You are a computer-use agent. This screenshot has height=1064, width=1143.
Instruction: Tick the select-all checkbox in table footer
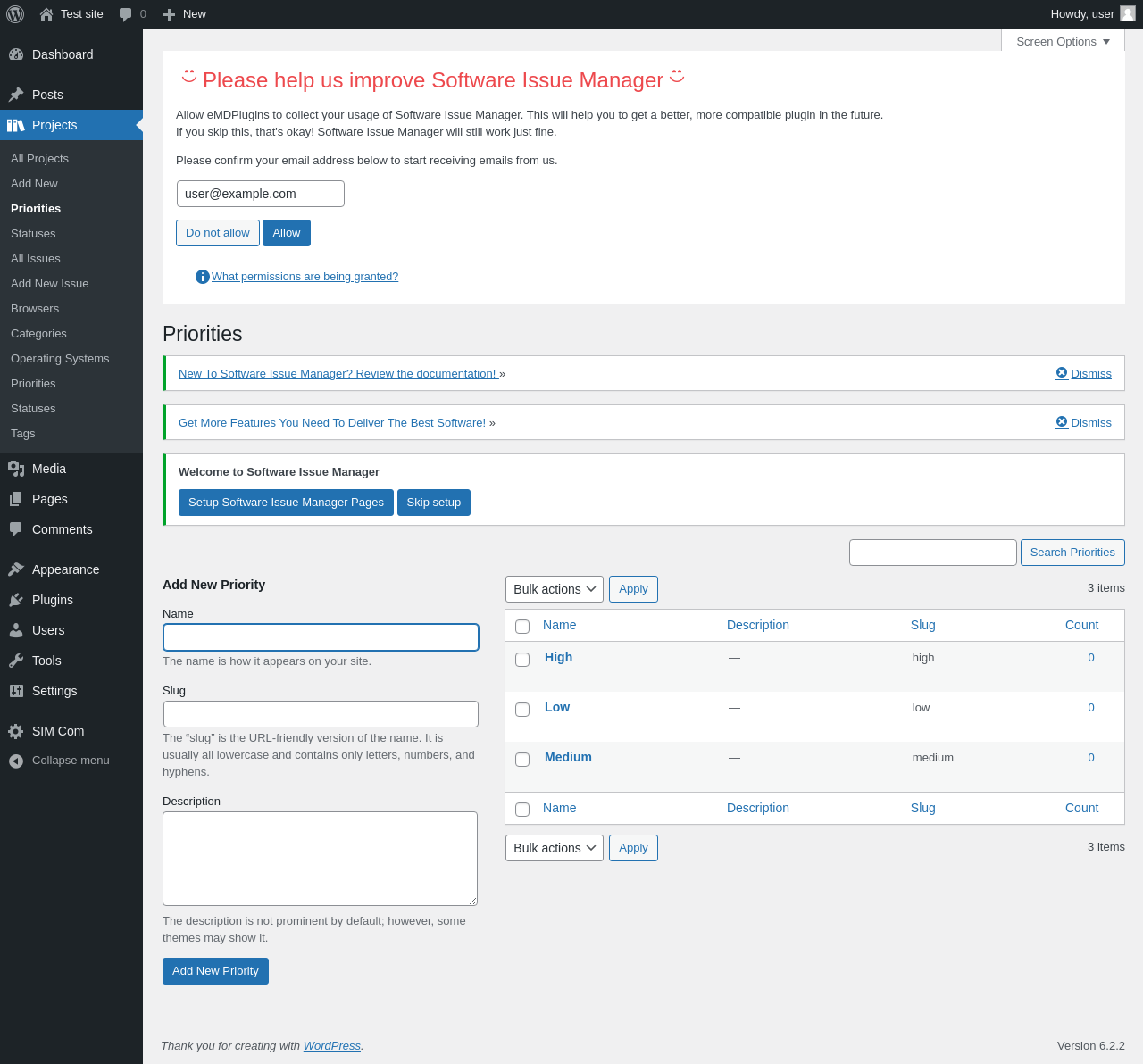522,810
